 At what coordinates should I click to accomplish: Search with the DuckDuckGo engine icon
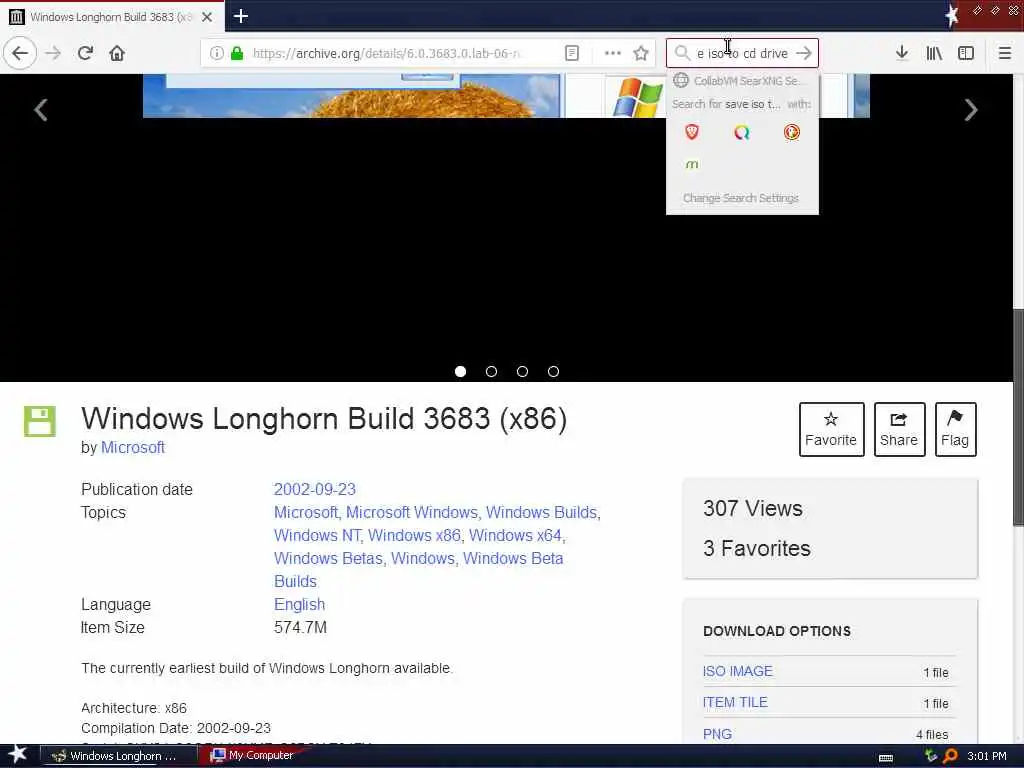[792, 132]
